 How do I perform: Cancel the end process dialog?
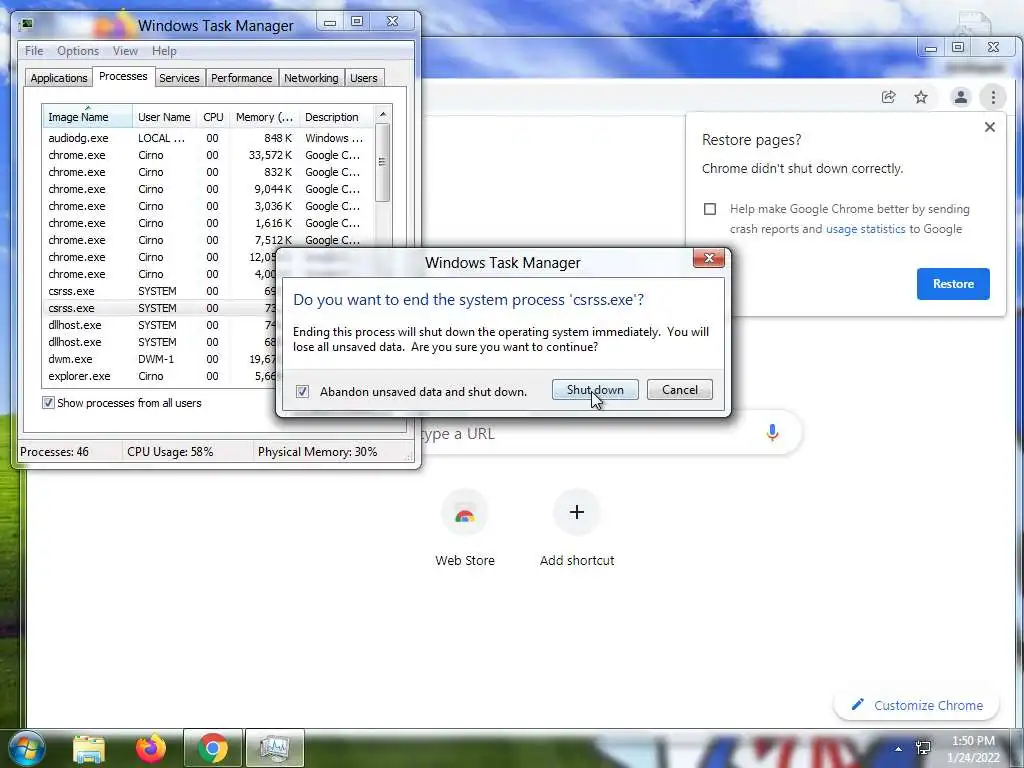679,390
